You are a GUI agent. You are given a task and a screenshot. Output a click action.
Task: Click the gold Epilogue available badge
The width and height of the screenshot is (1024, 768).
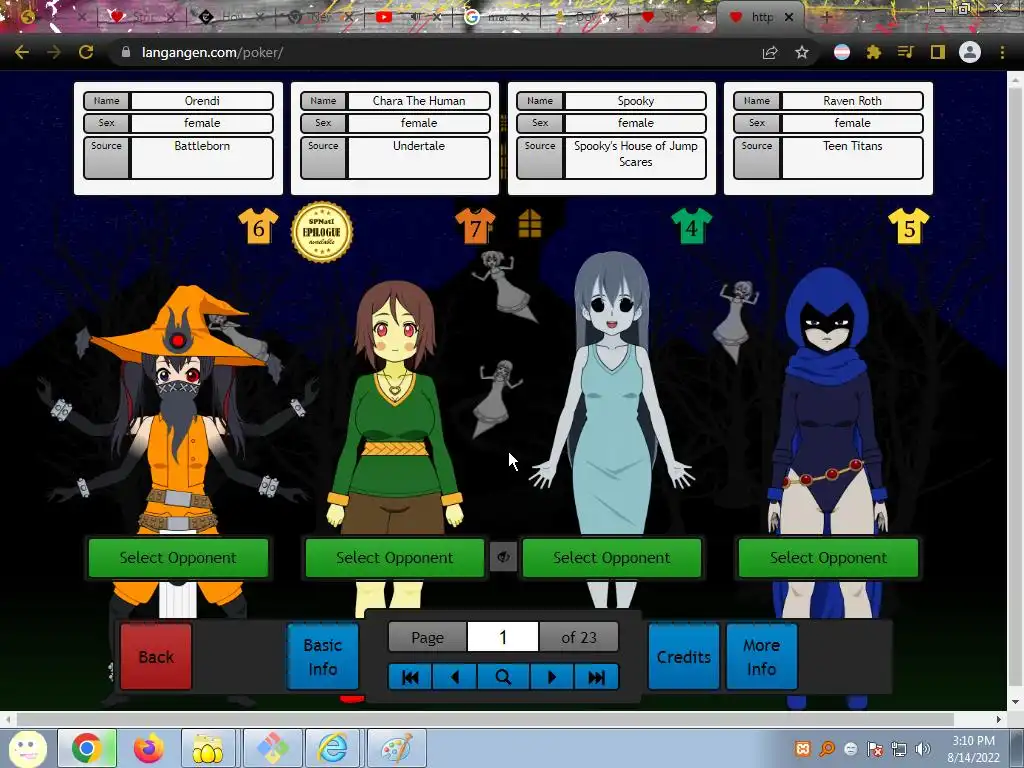point(322,232)
